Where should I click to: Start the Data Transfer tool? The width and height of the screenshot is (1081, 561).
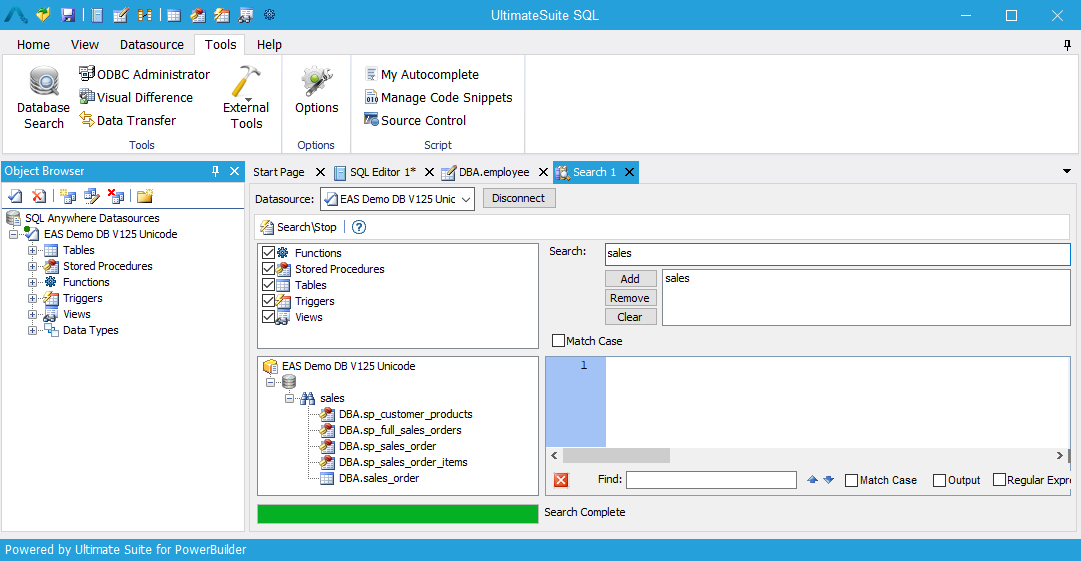[127, 121]
